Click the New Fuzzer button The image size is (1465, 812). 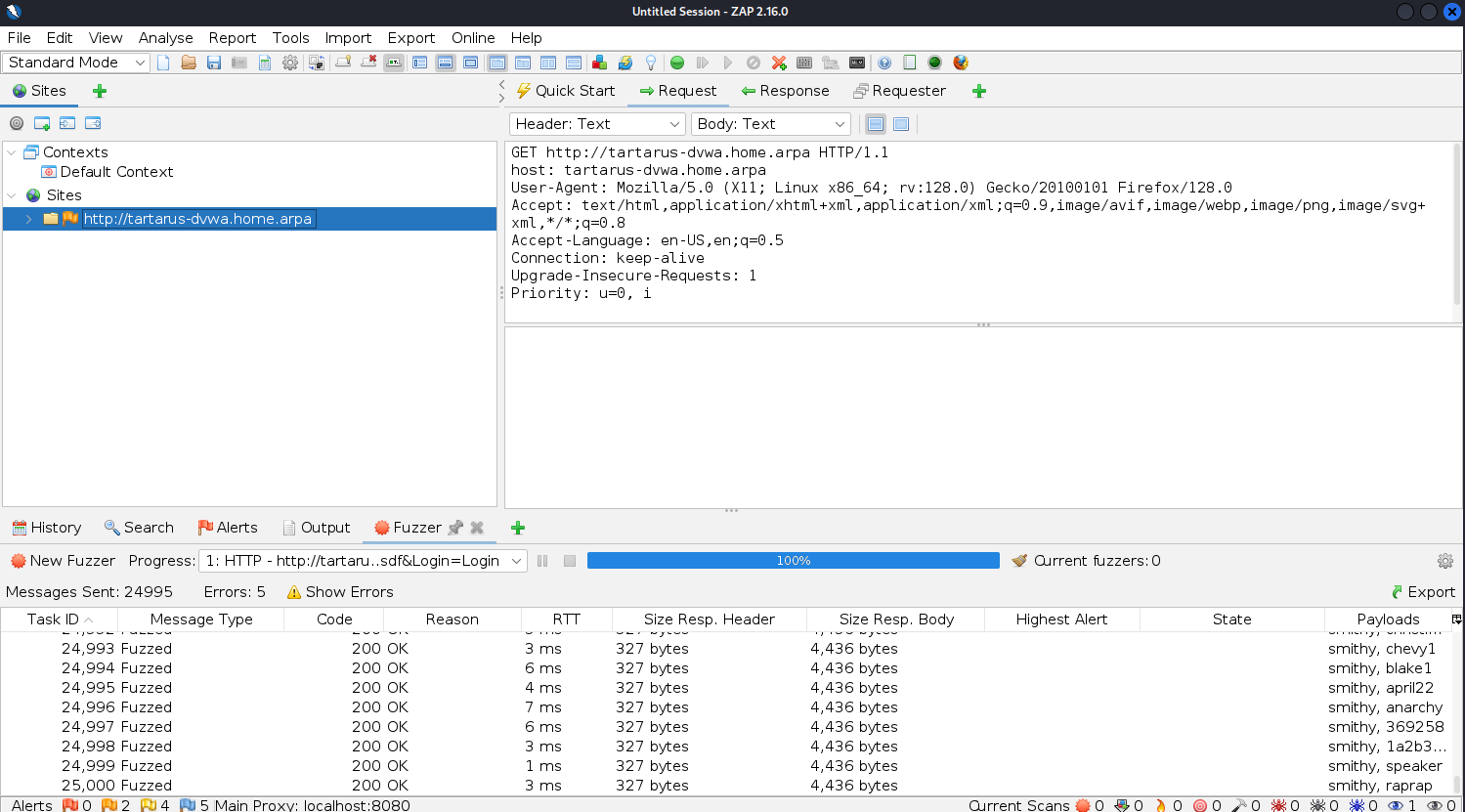click(63, 561)
